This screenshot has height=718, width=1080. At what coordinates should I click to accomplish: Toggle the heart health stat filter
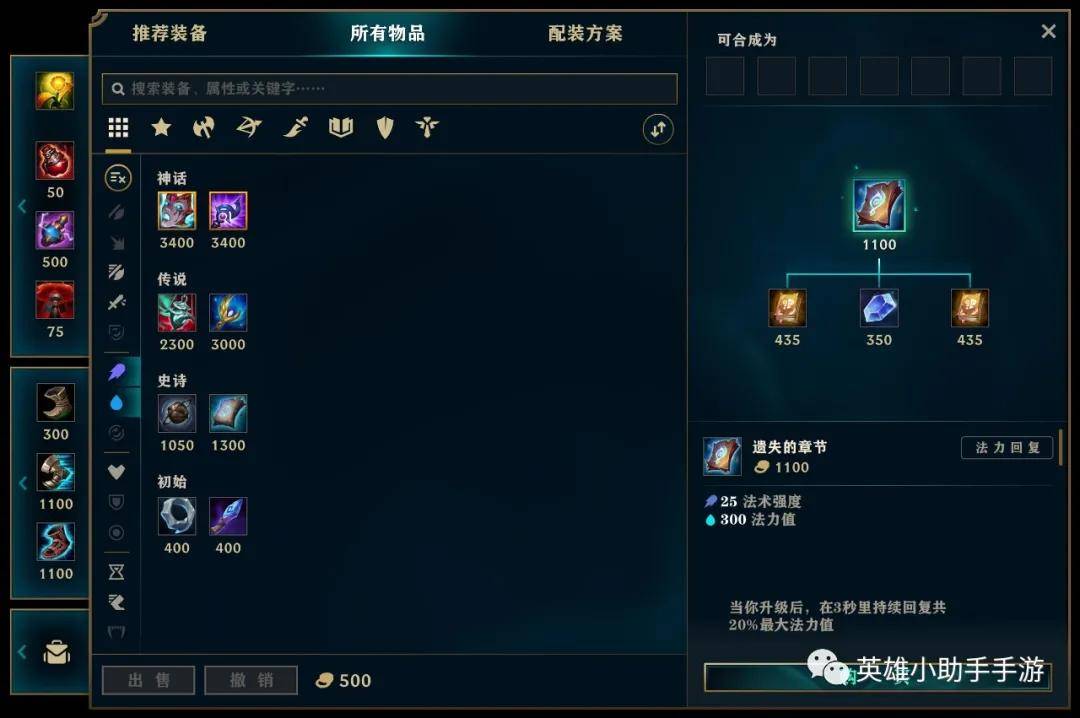[116, 472]
